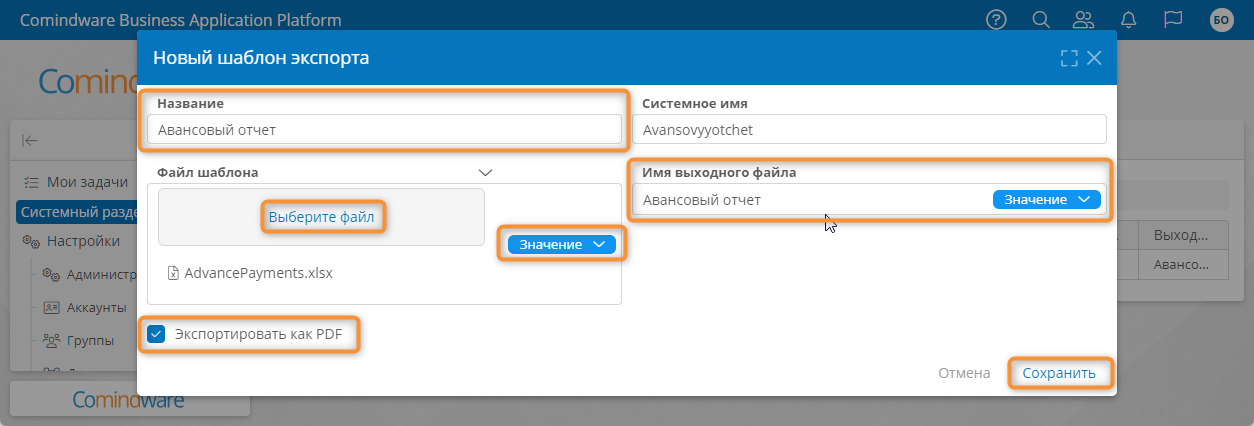The image size is (1254, 426).
Task: Maximize the dialog with the fullscreen icon
Action: click(x=1069, y=58)
